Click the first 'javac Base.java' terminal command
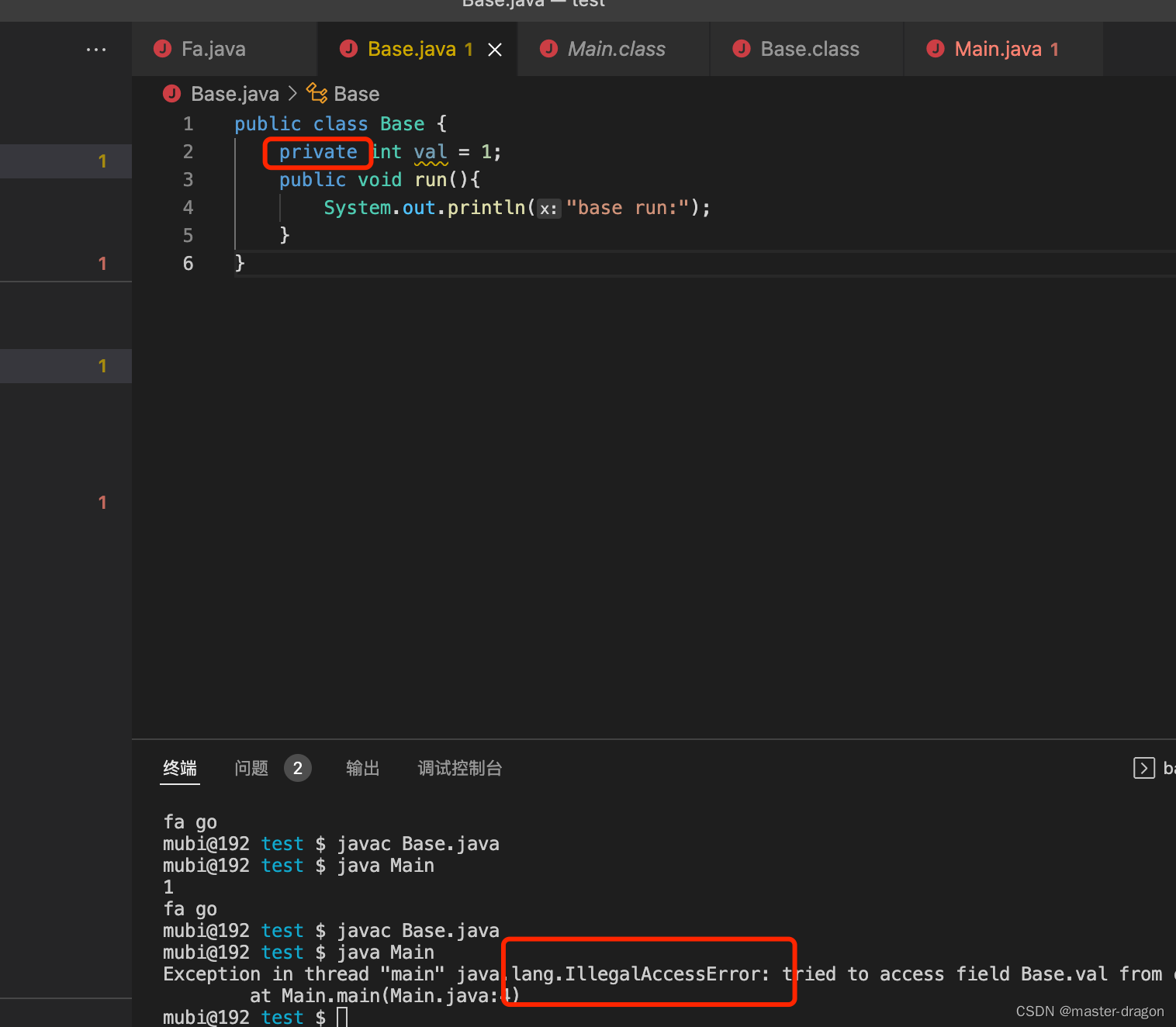Screen dimensions: 1176x1027 [418, 844]
